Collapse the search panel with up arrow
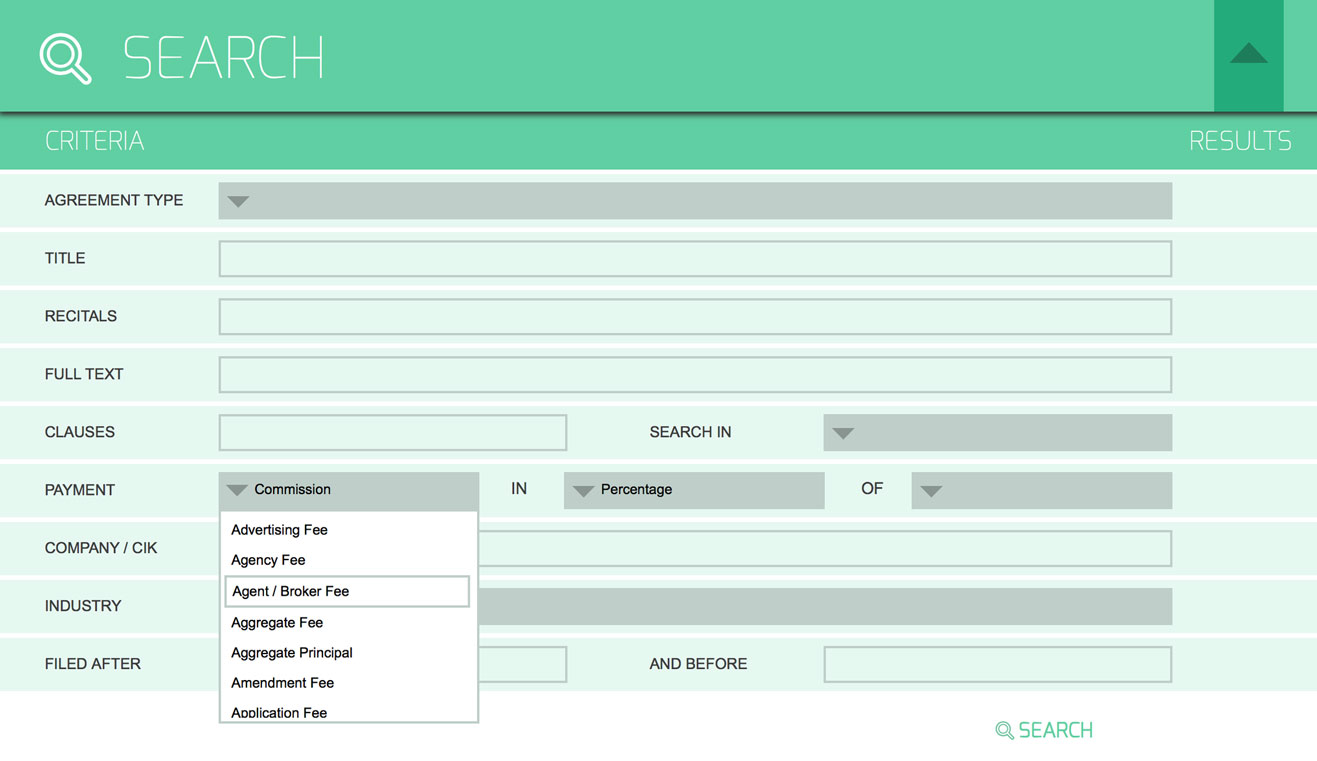The image size is (1317, 761). (x=1248, y=55)
